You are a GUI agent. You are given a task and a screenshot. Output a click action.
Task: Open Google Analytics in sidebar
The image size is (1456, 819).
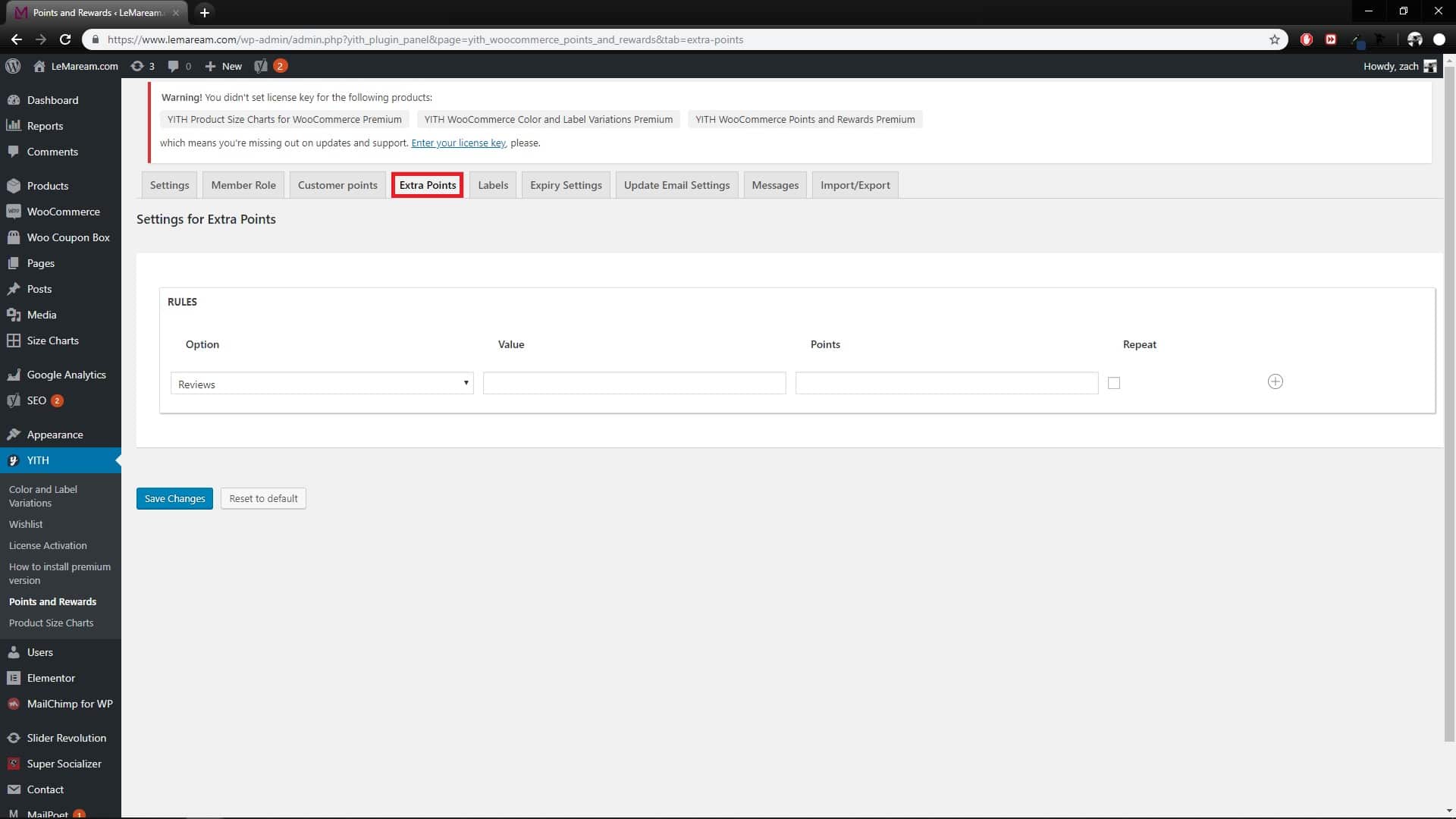click(61, 375)
